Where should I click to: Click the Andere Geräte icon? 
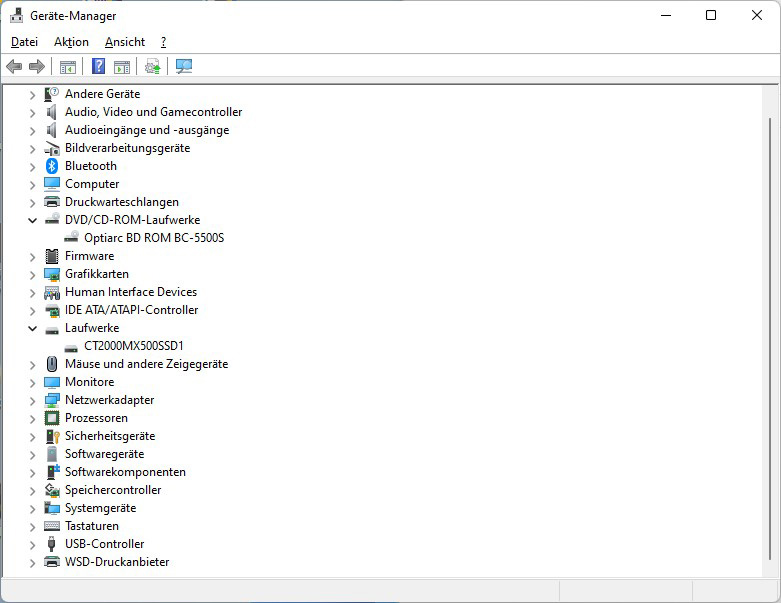pos(52,94)
